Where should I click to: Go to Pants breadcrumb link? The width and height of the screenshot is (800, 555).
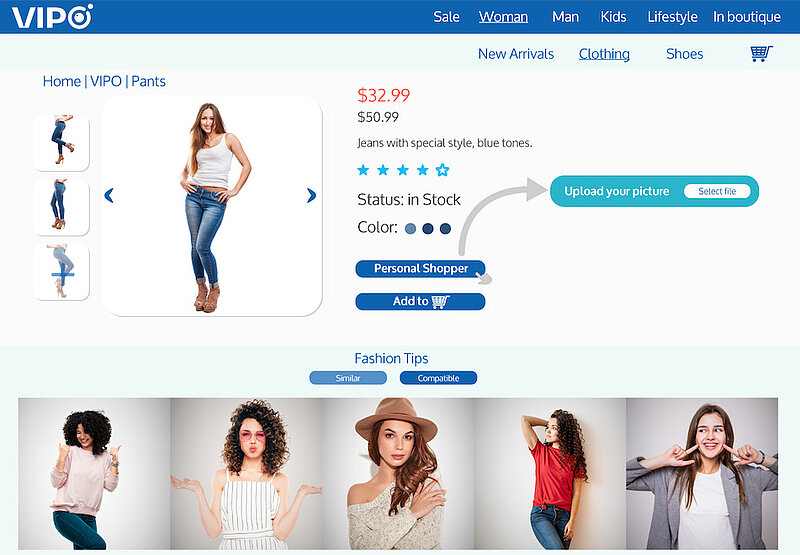148,82
